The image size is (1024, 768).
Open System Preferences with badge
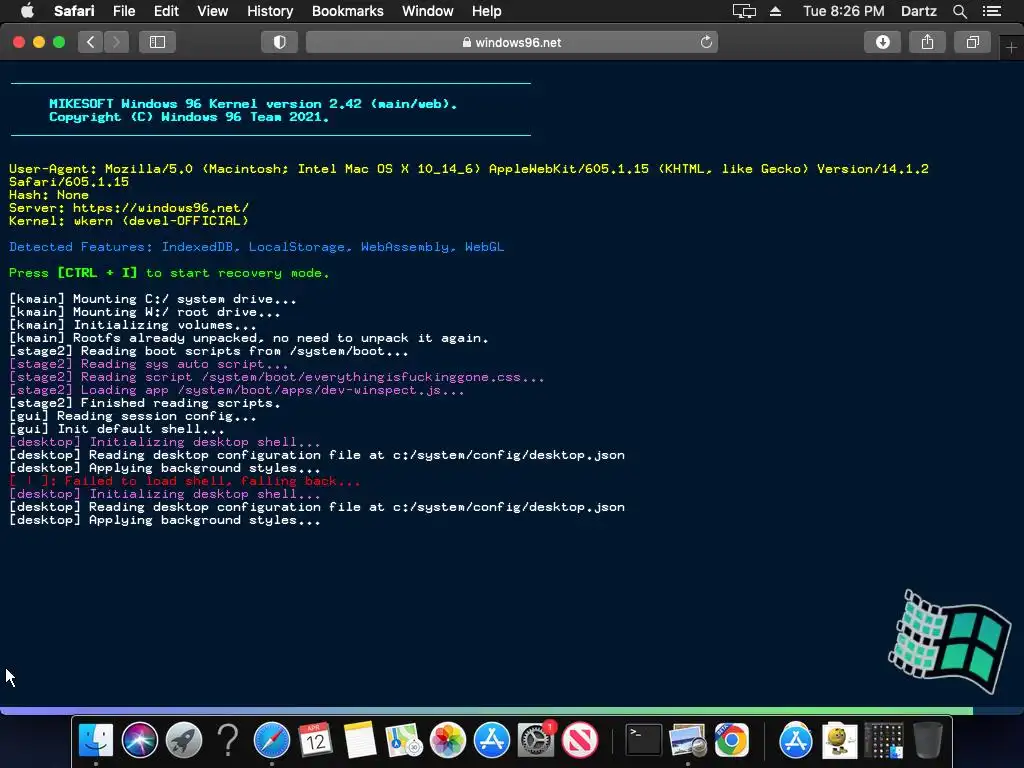click(x=536, y=740)
